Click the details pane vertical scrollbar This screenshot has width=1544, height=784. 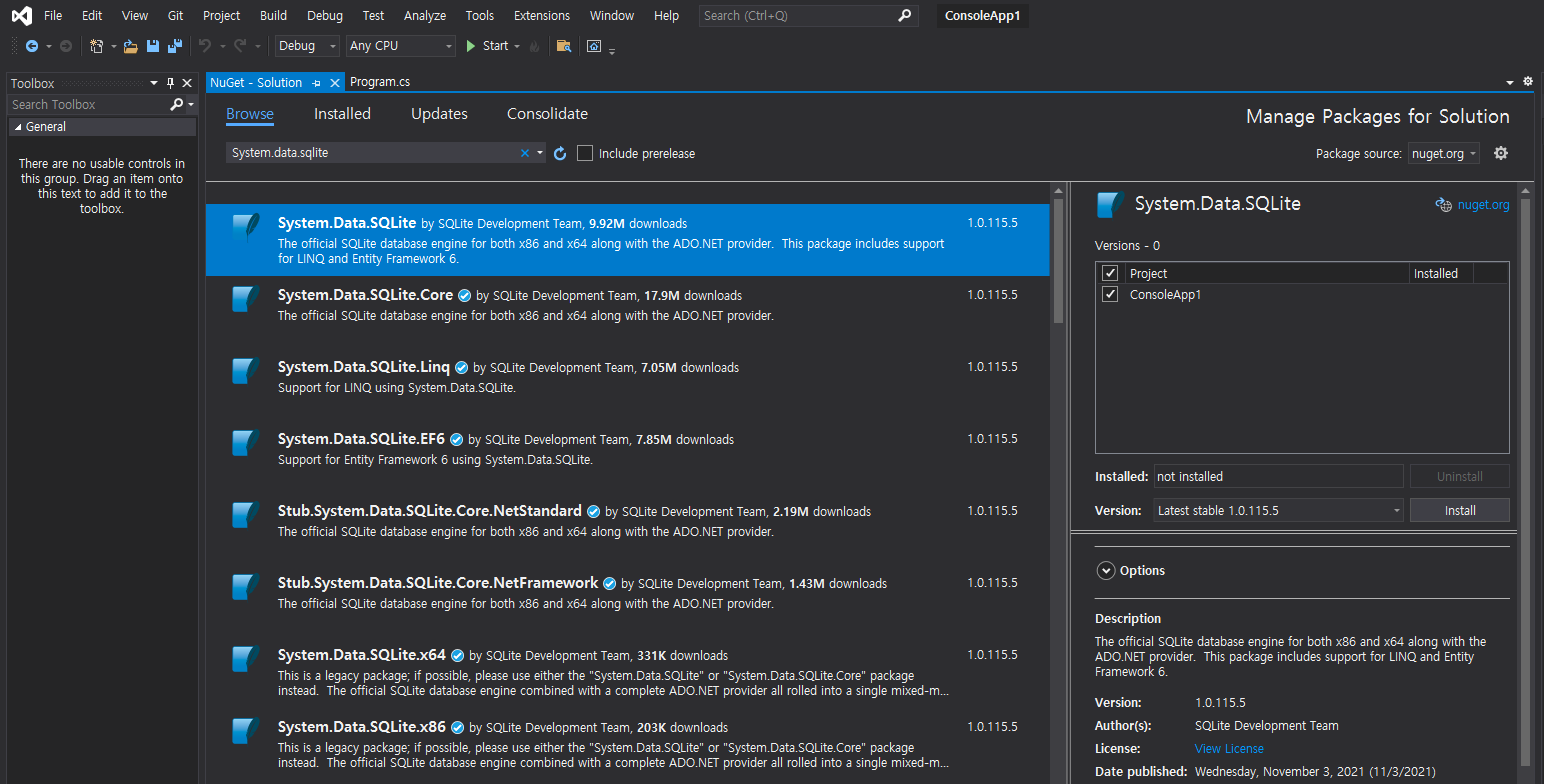1525,481
